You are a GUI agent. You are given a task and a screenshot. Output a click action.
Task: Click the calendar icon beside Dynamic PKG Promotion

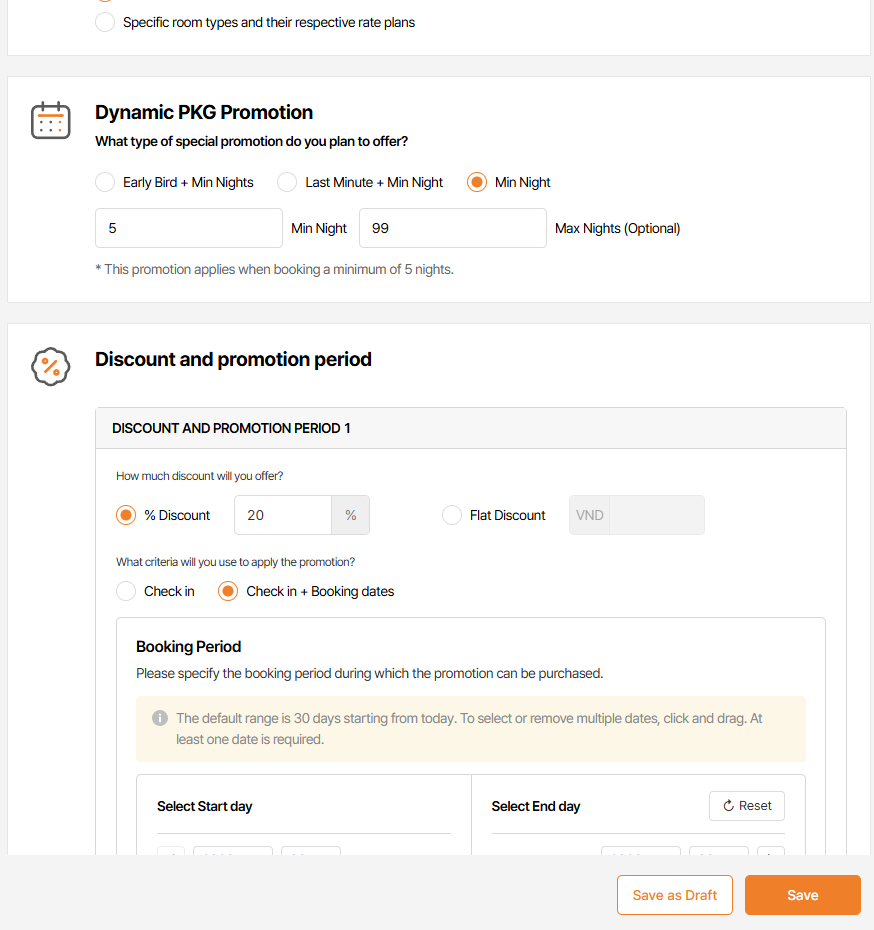(x=50, y=120)
